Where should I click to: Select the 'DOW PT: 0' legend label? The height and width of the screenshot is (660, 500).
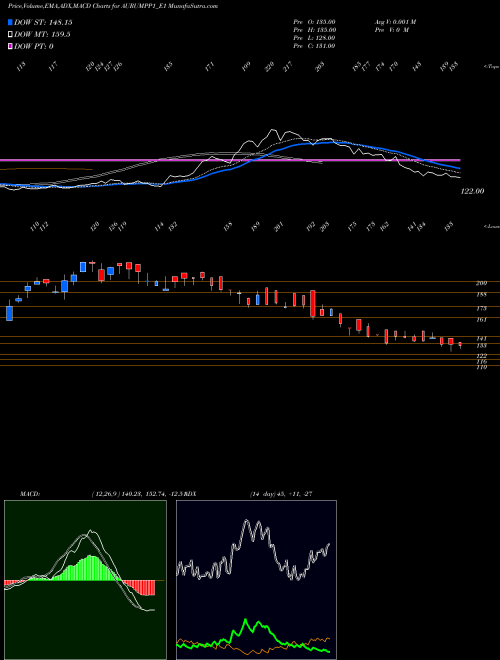[x=34, y=46]
